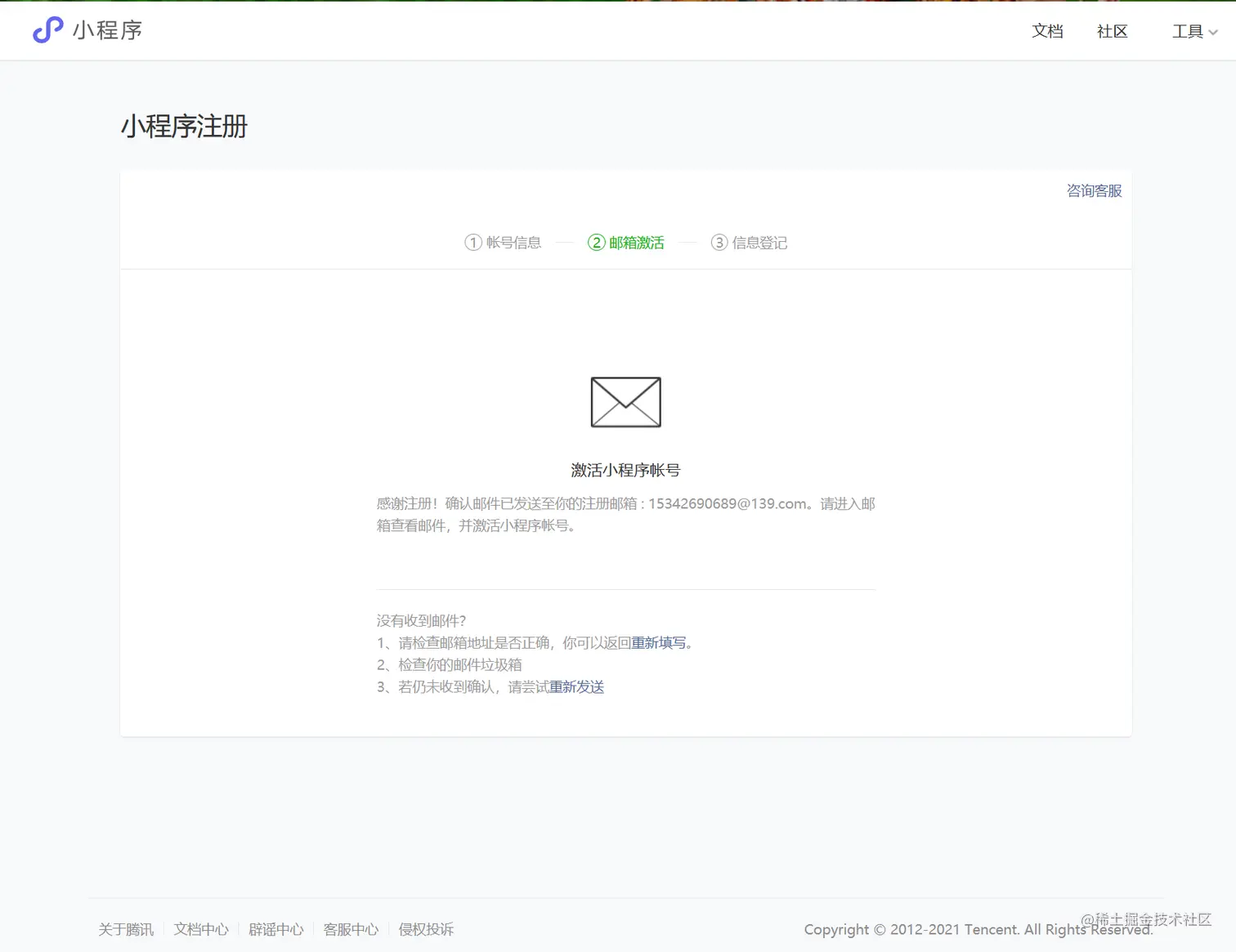Click the step 2 green circle icon
The image size is (1236, 952).
click(596, 243)
